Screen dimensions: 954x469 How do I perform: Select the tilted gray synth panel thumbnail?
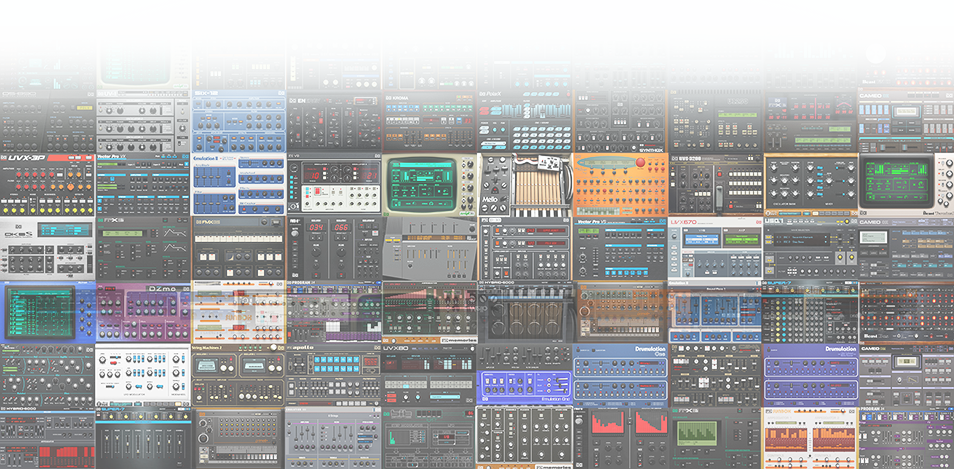[x=429, y=248]
